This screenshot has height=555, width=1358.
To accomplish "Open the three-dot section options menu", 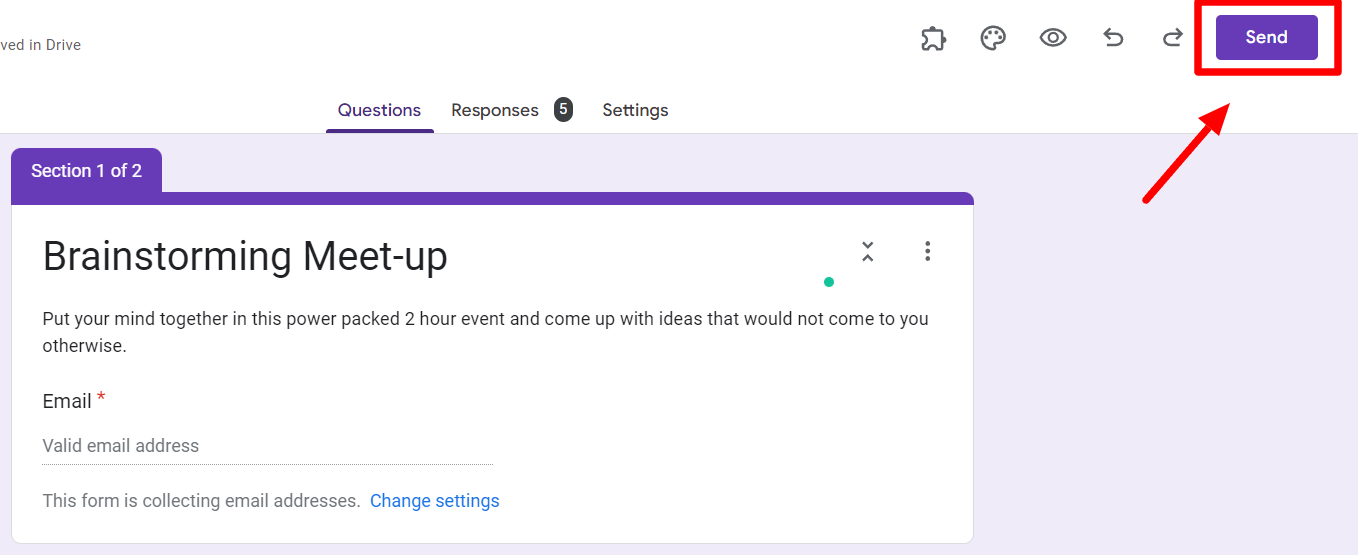I will (928, 251).
